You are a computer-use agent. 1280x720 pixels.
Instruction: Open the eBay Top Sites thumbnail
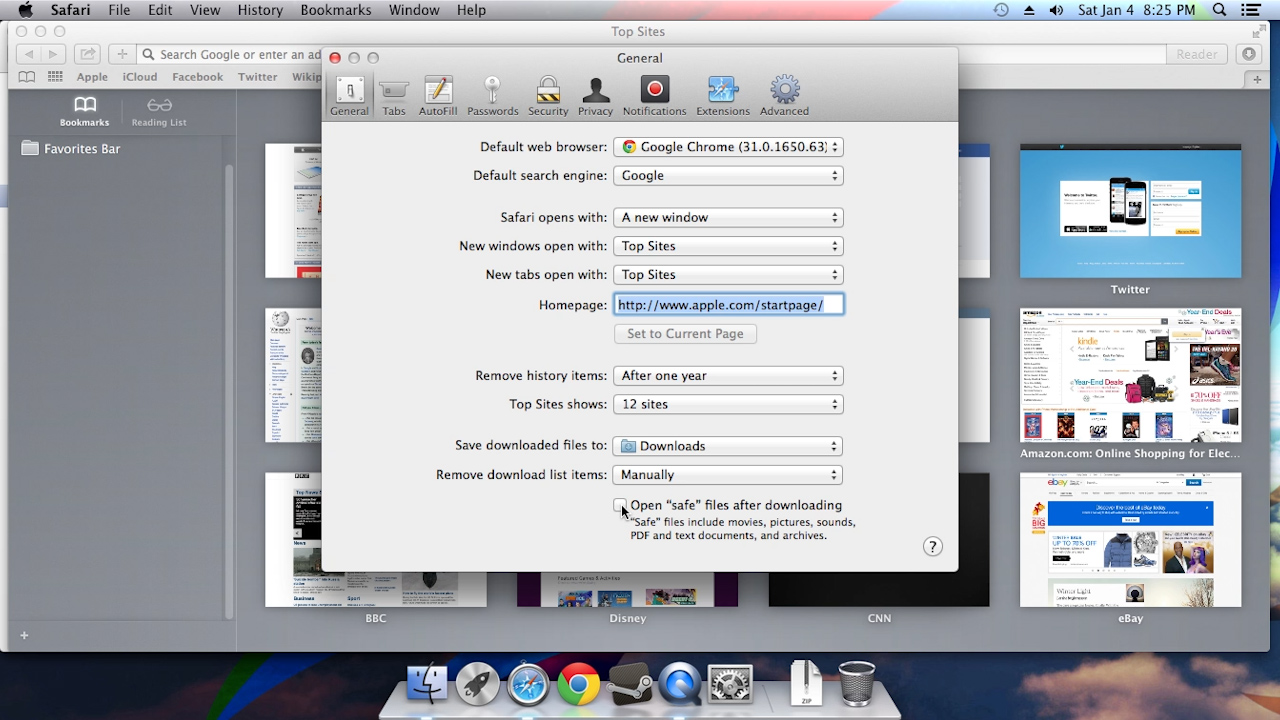coord(1130,540)
